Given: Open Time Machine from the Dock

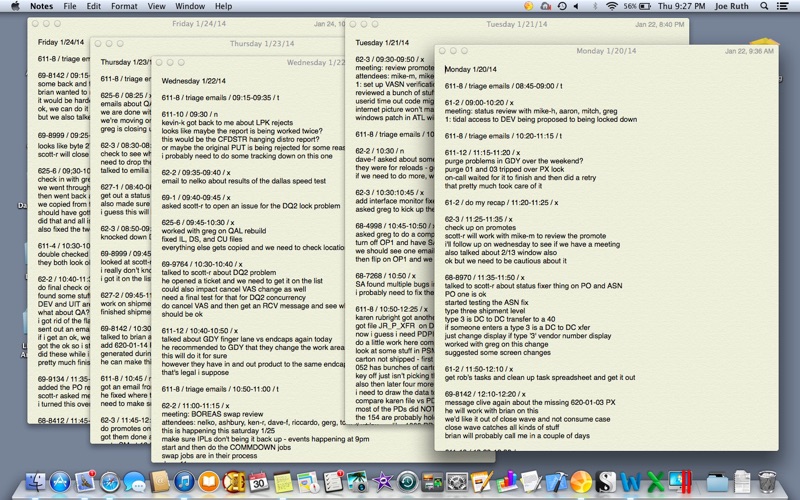Looking at the screenshot, I should point(407,482).
